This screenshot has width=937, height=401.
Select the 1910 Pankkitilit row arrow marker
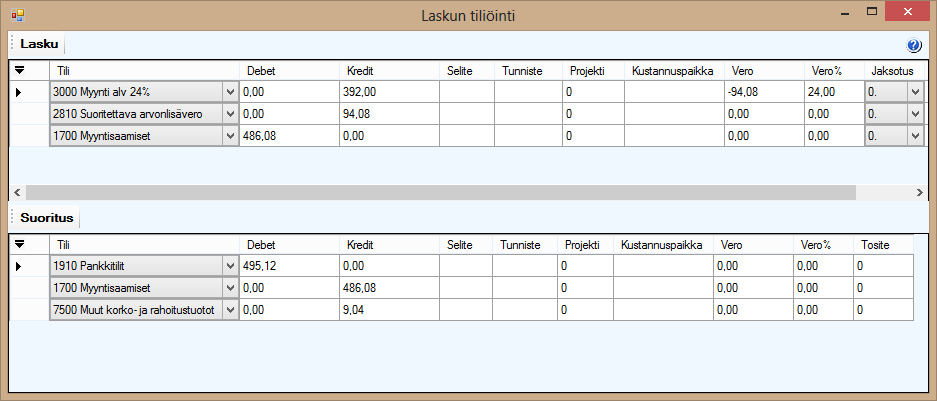tap(19, 267)
